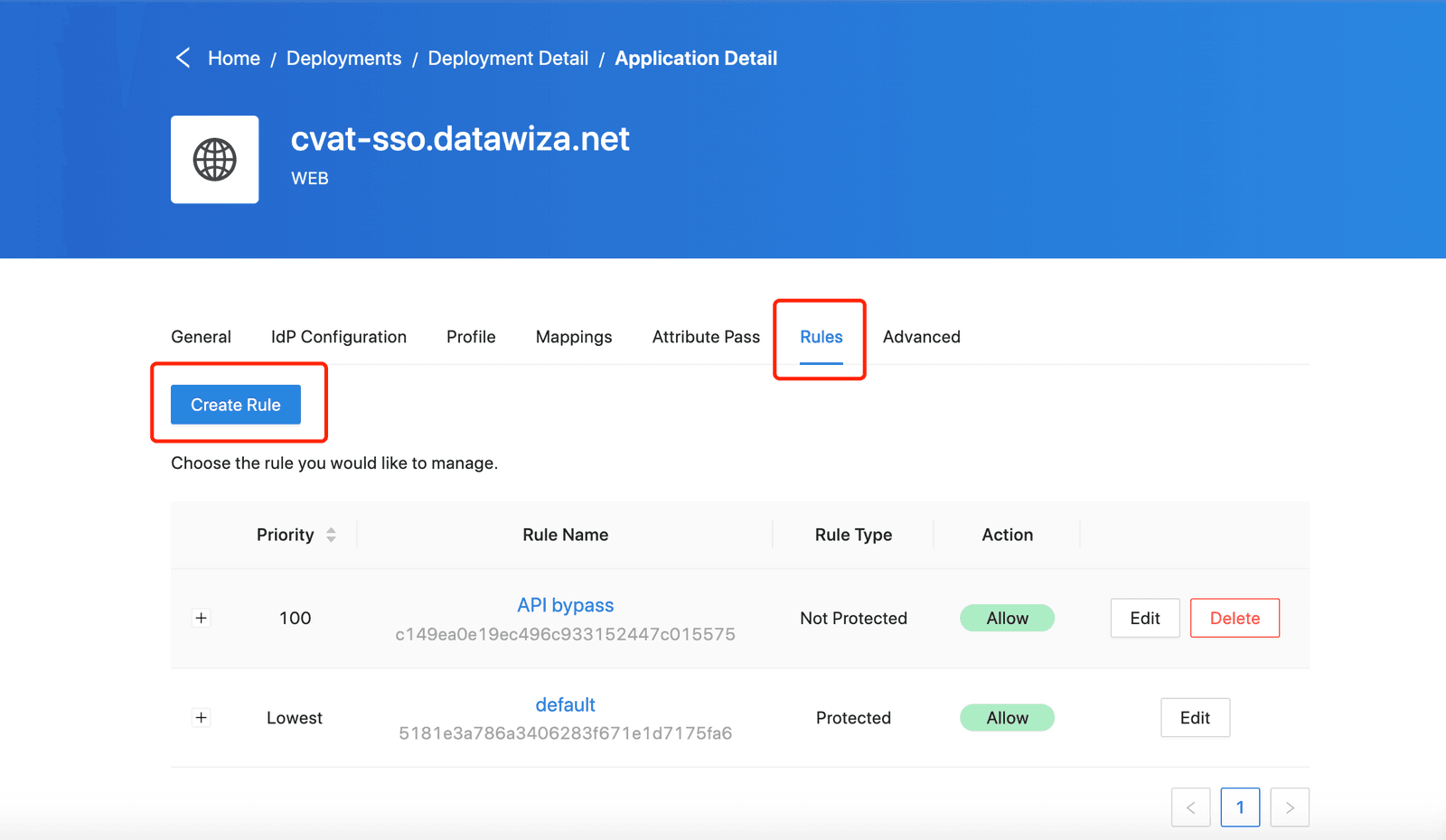Click priority value 100
The height and width of the screenshot is (840, 1446).
point(295,618)
